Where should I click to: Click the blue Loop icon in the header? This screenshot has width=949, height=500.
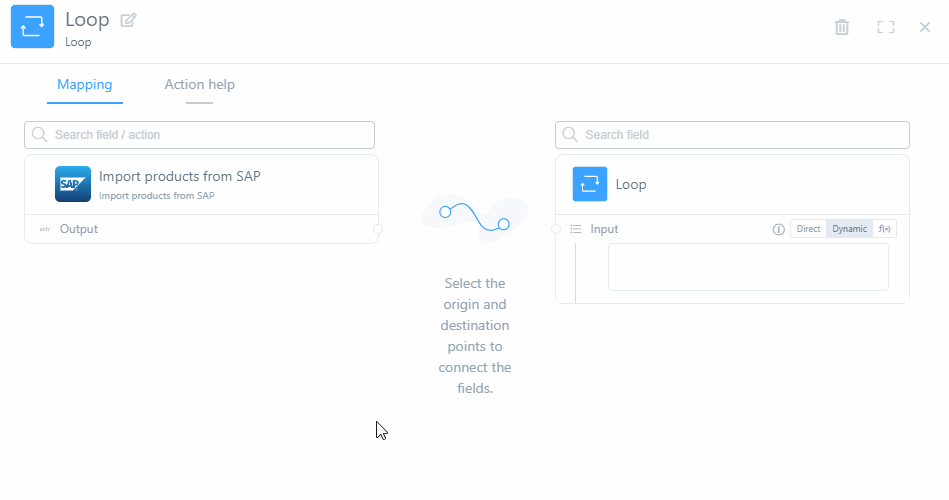(32, 27)
